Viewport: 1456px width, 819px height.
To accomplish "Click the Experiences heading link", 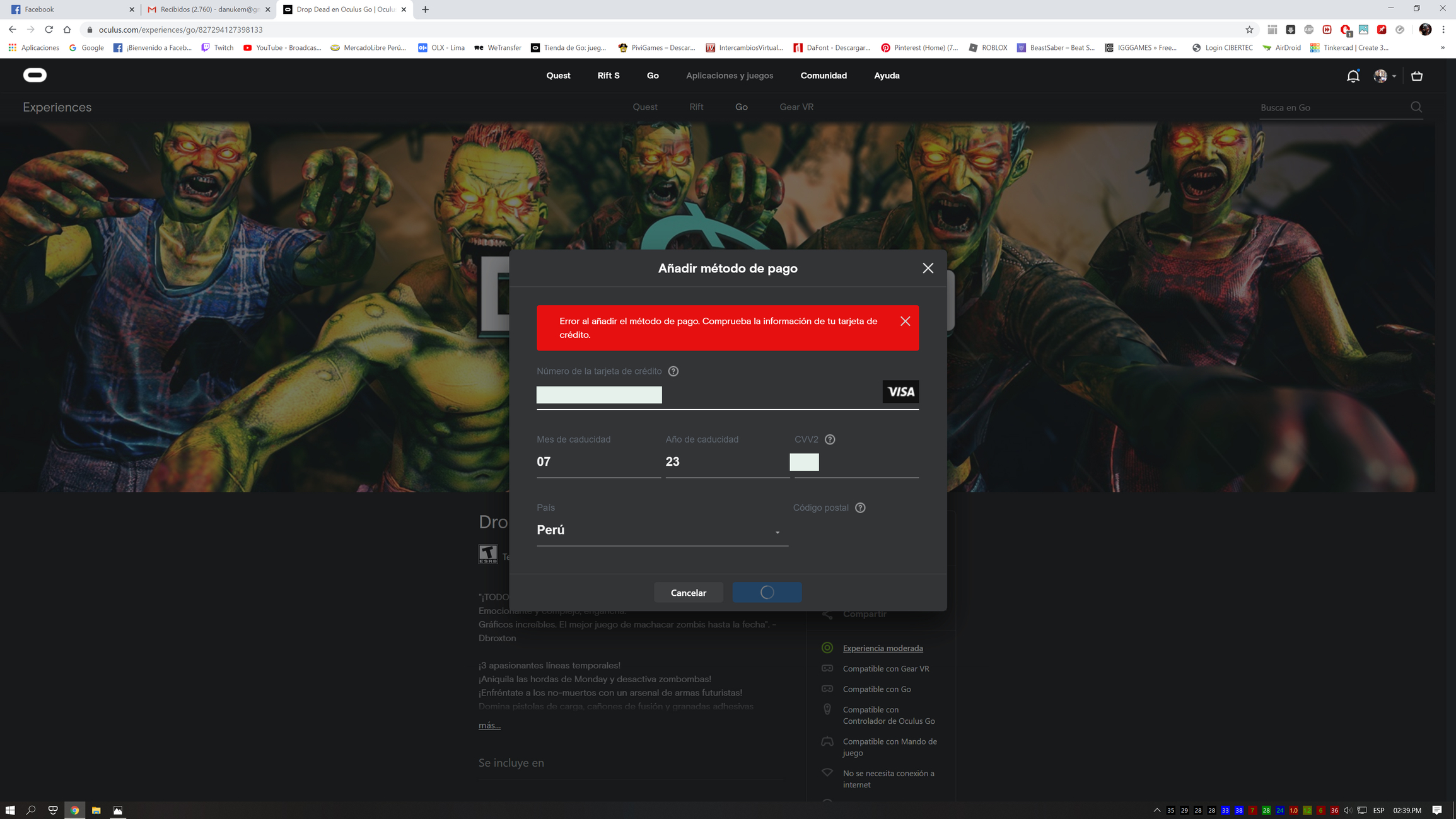I will [57, 107].
